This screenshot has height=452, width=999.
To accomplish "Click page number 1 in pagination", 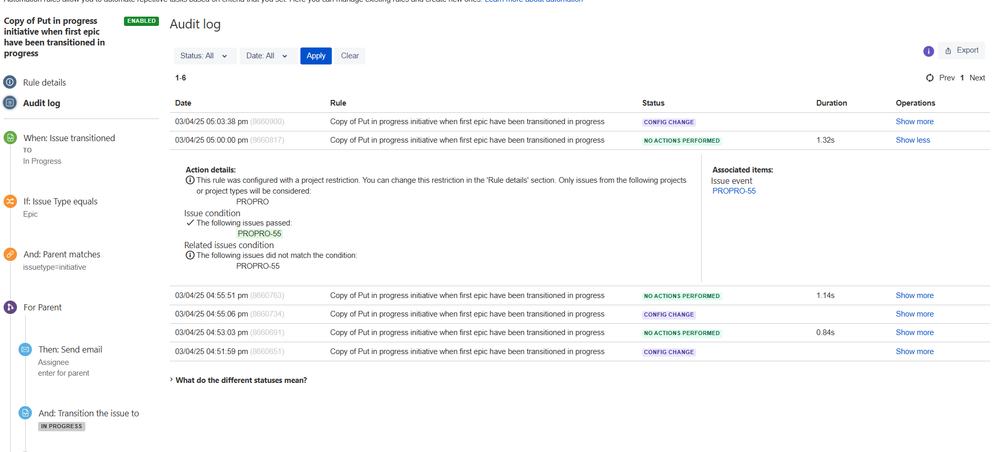I will [962, 78].
